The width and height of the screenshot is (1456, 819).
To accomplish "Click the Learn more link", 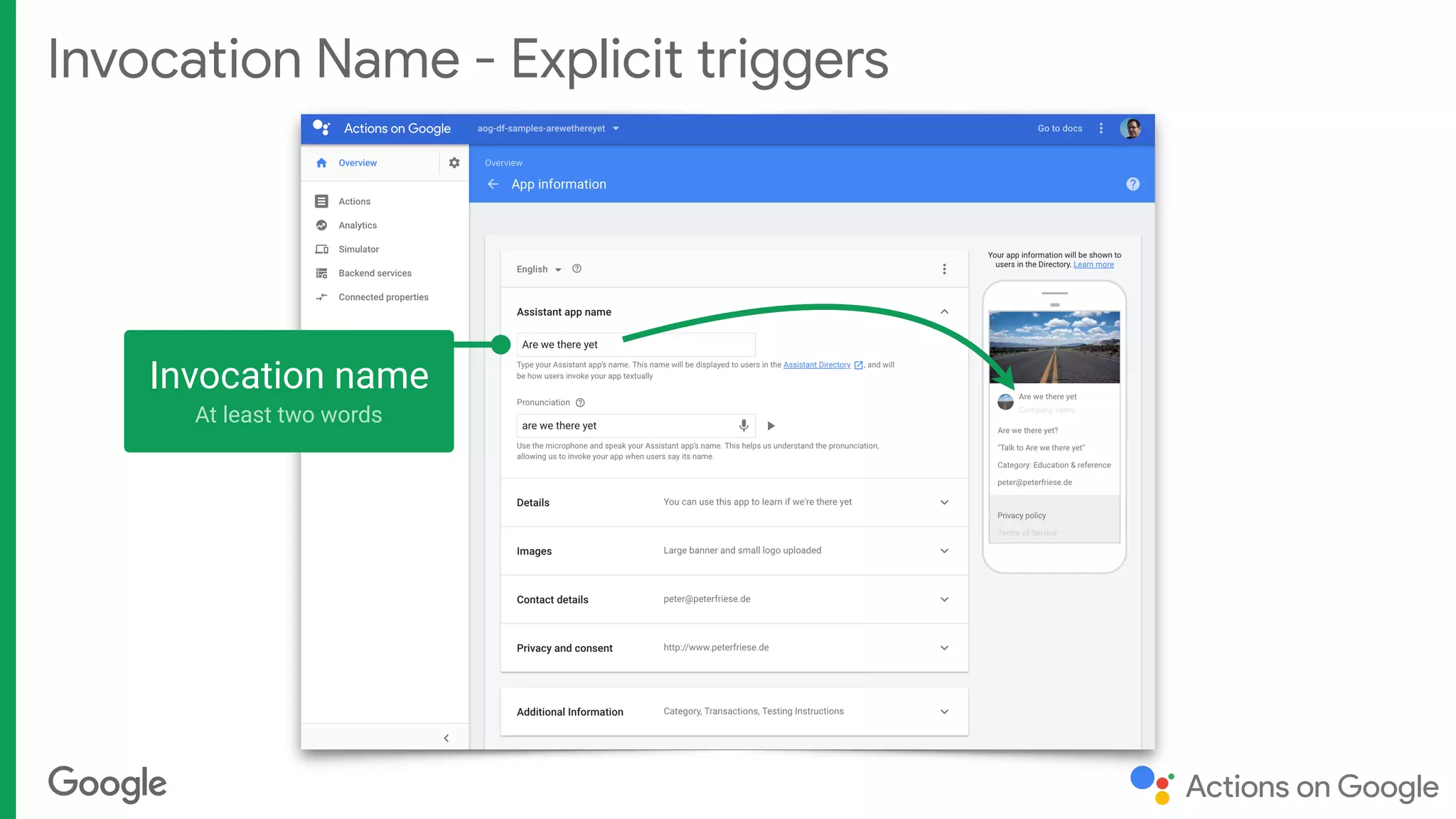I will tap(1093, 264).
